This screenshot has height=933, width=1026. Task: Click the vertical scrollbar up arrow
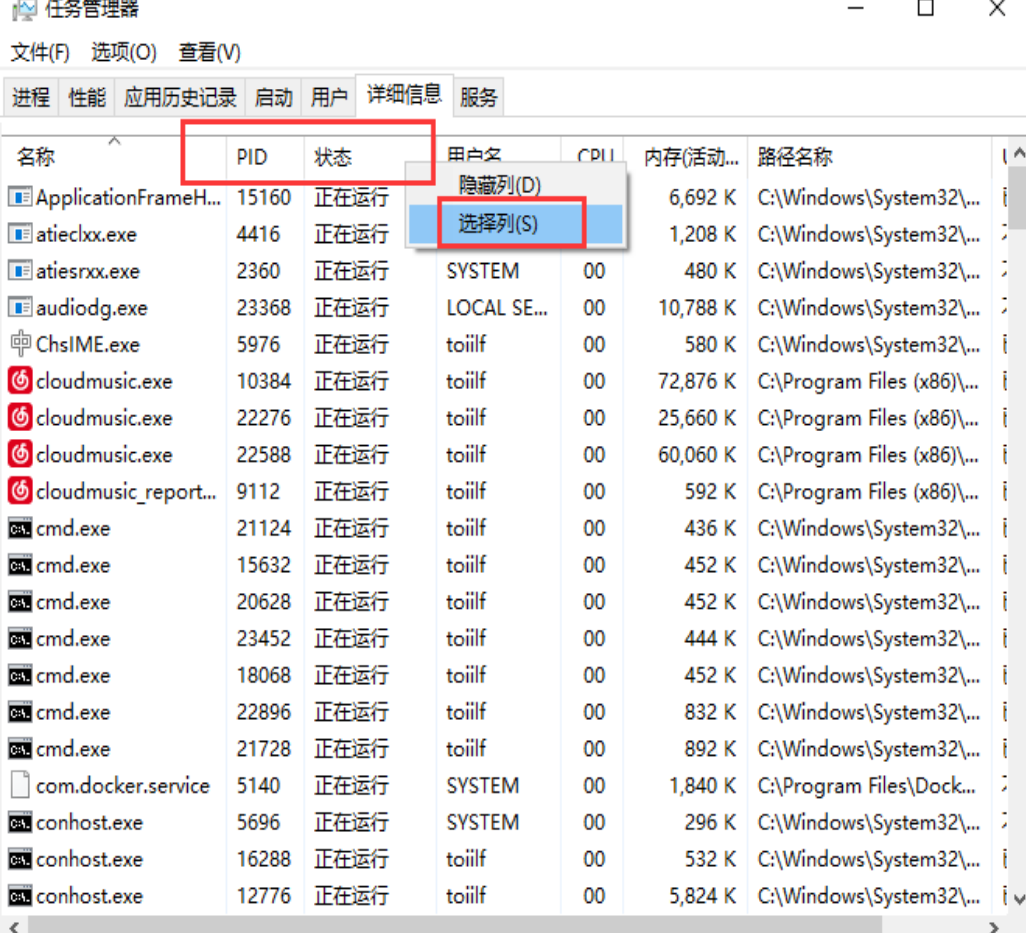point(1017,155)
